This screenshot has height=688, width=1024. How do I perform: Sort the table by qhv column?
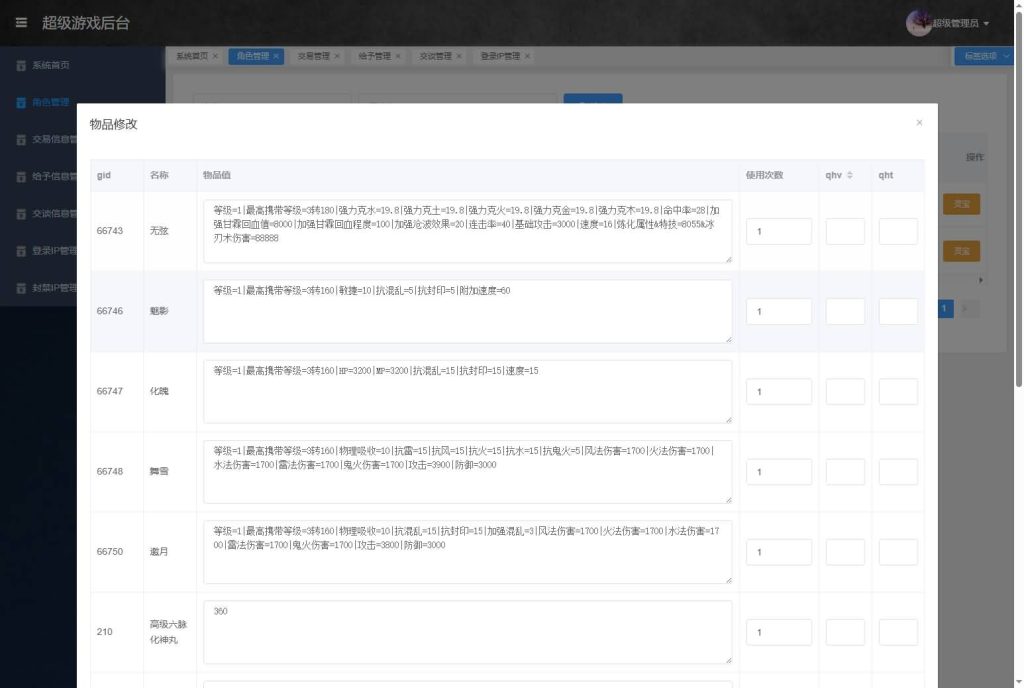849,175
